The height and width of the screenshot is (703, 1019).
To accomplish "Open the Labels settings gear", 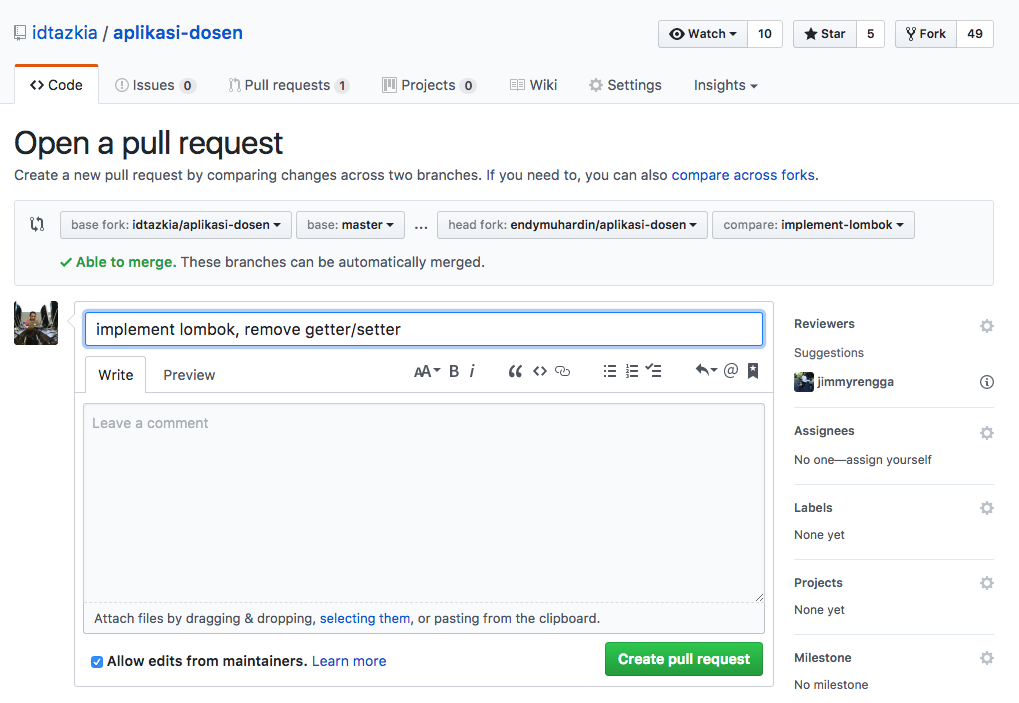I will pos(986,508).
